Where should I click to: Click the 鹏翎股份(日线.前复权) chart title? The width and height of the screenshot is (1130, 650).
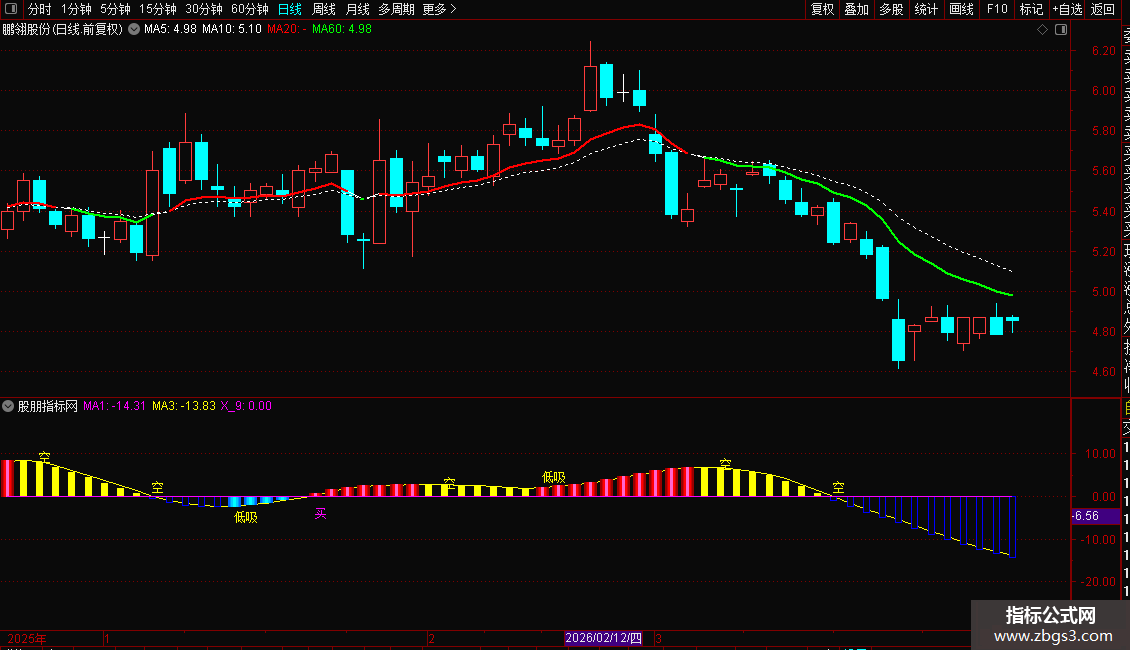click(63, 30)
